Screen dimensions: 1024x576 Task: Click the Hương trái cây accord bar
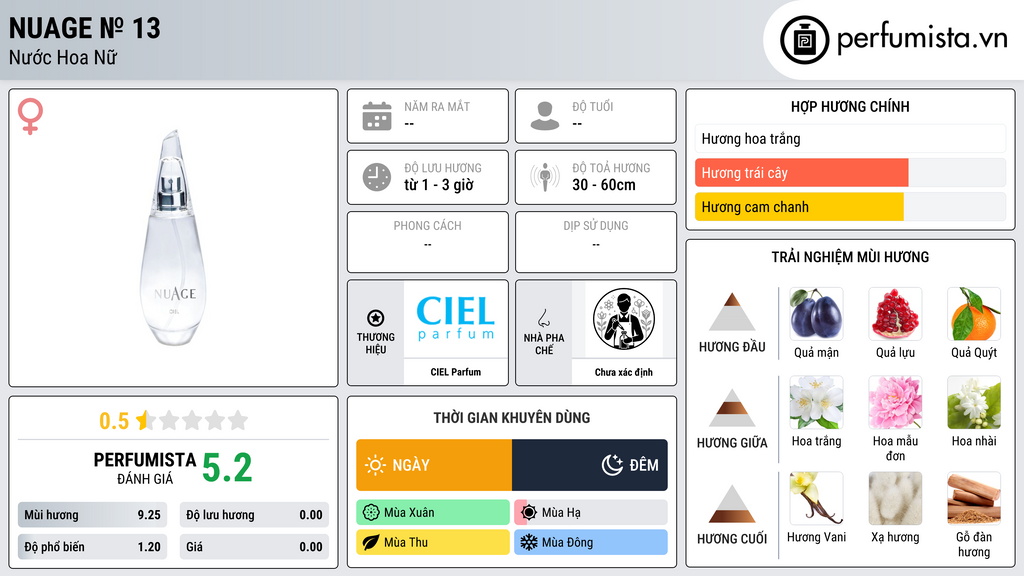click(x=801, y=173)
